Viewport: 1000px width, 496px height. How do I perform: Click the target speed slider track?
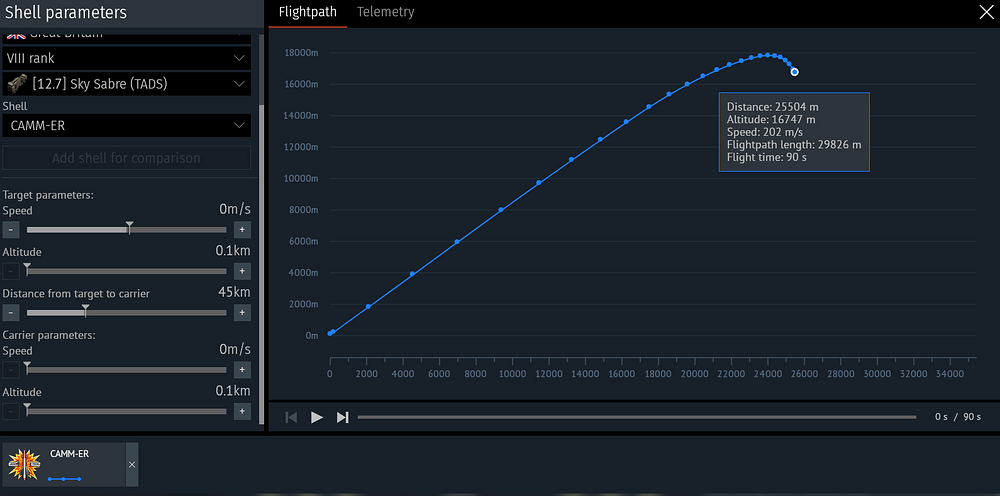[x=126, y=230]
